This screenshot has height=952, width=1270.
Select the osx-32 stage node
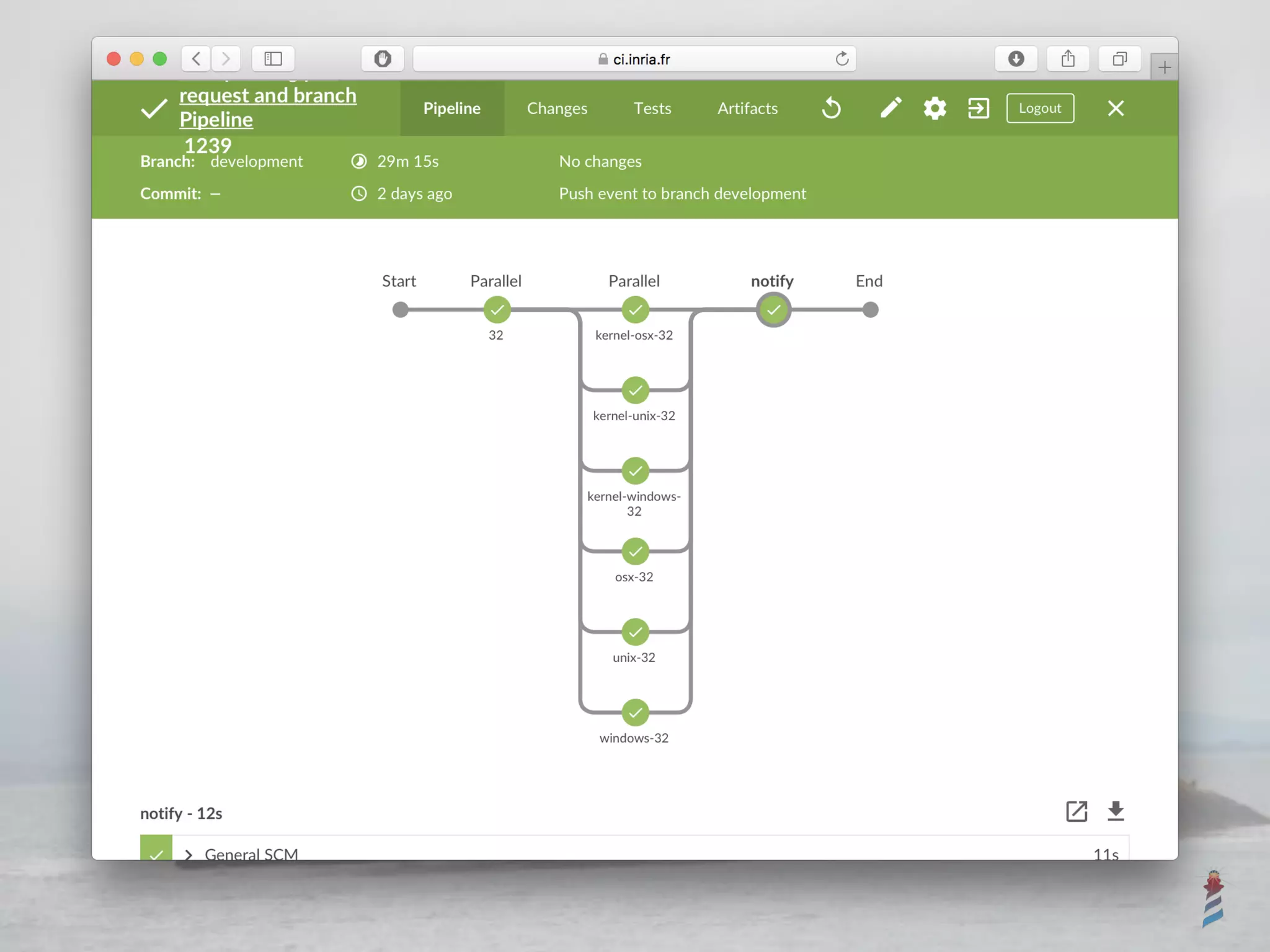[635, 552]
